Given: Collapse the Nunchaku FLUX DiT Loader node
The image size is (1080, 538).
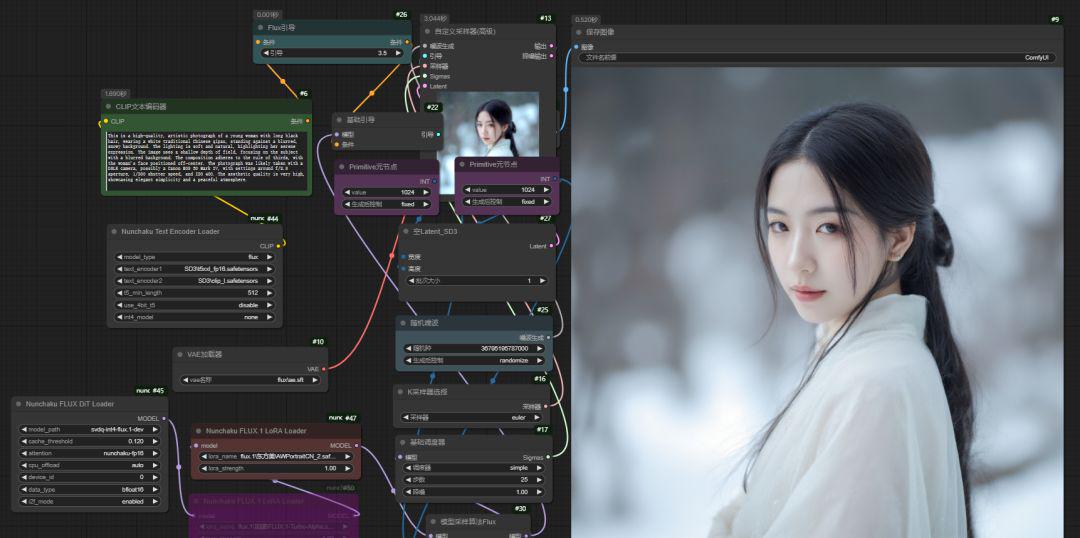Looking at the screenshot, I should 19,404.
